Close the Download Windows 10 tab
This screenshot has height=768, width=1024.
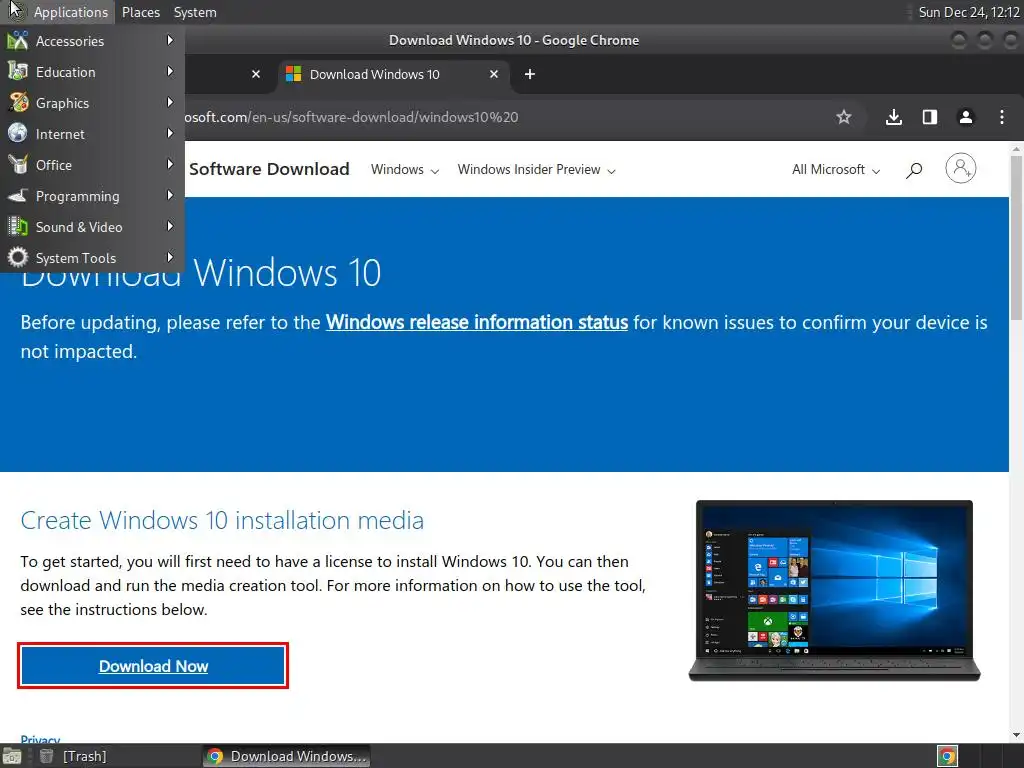tap(494, 74)
